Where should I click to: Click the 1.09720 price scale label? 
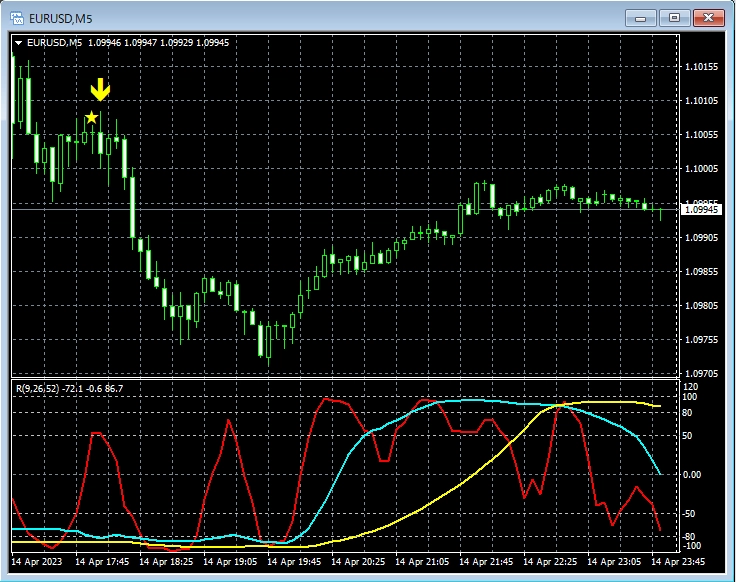point(703,373)
